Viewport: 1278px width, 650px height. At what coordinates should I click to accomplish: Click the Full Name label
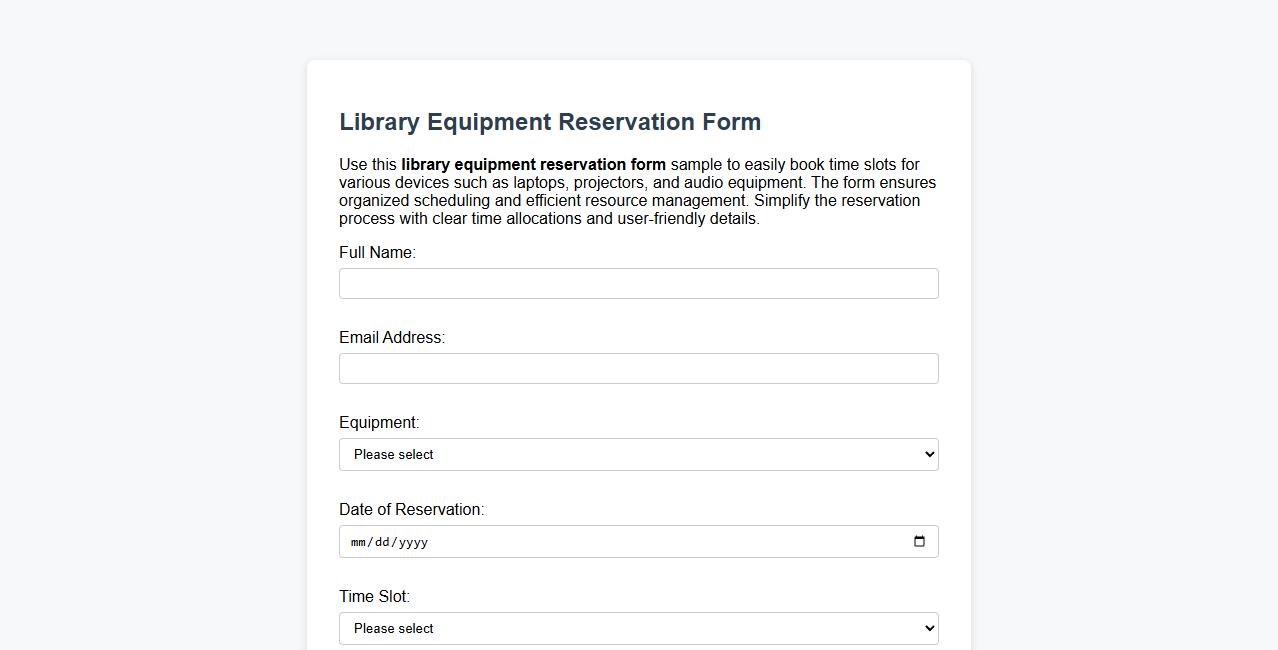click(x=377, y=252)
